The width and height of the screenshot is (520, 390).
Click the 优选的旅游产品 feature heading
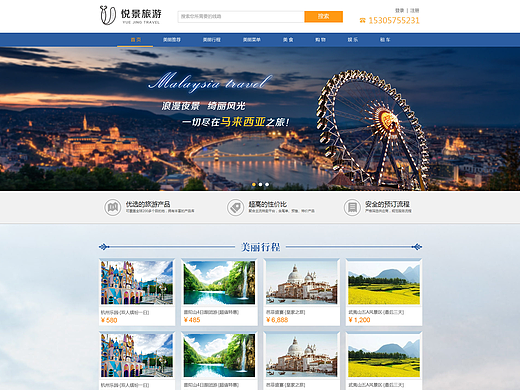click(148, 204)
